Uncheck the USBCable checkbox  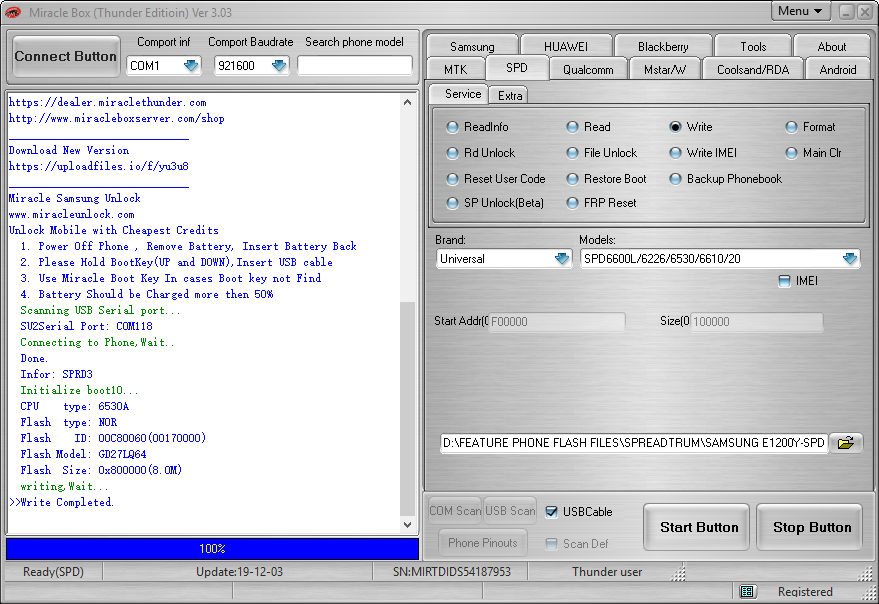(552, 511)
